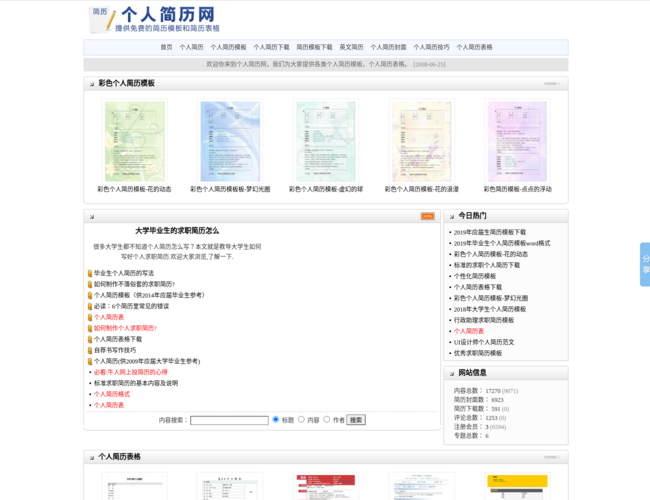Open the yellow 花的浪漫 resume template thumbnail

tap(422, 141)
